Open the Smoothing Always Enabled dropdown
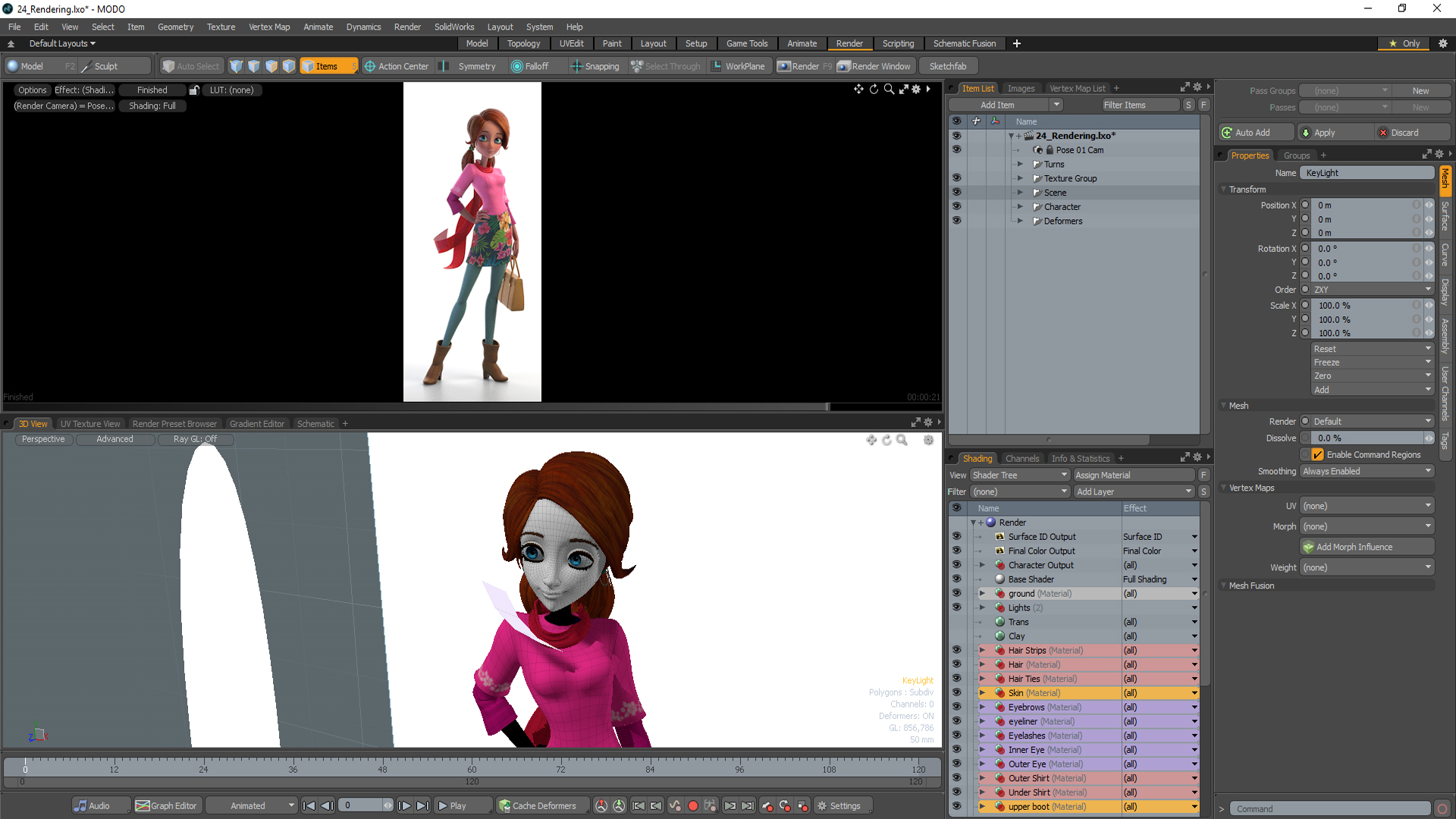1456x819 pixels. pos(1367,472)
